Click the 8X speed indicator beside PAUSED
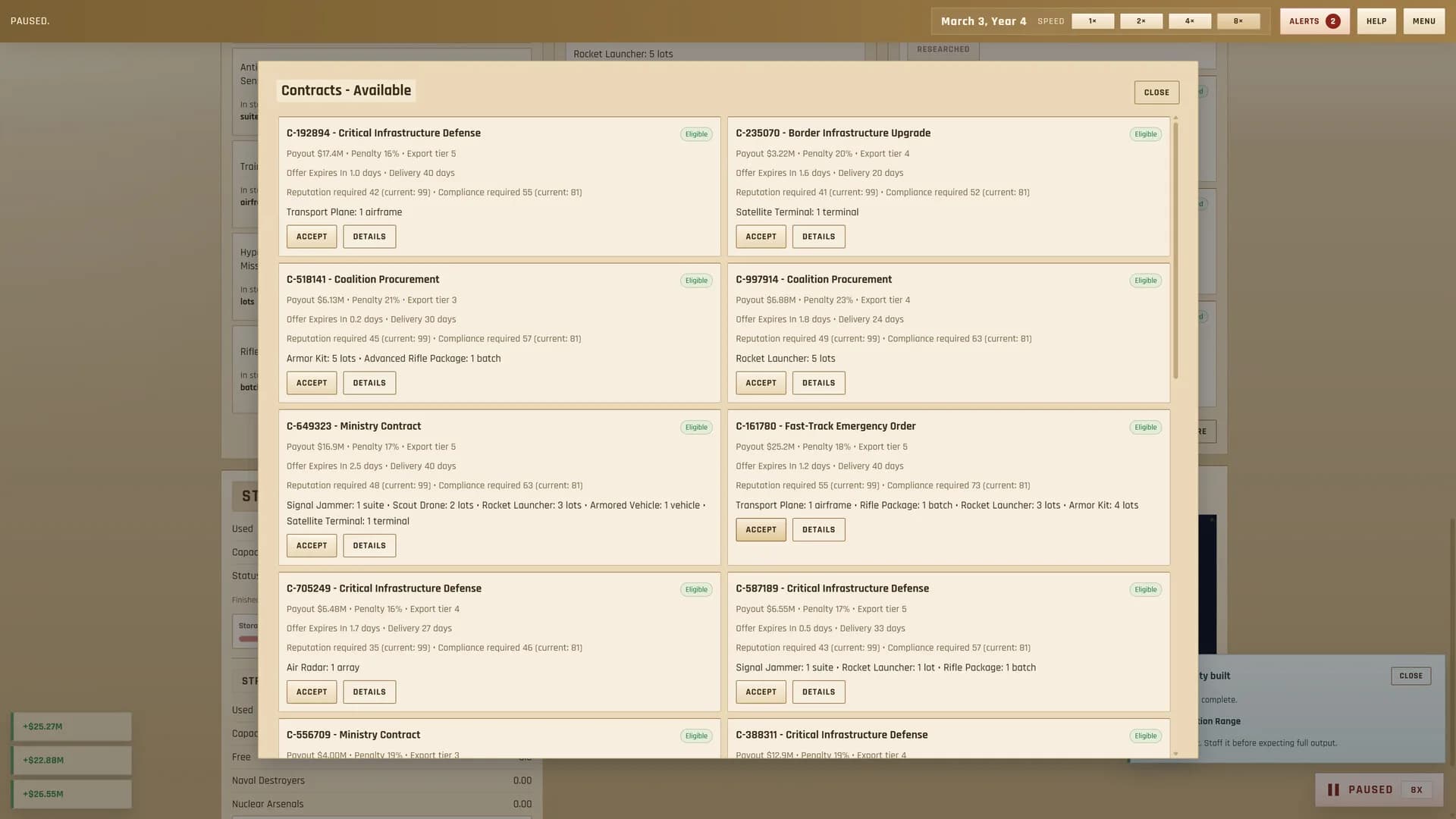The height and width of the screenshot is (819, 1456). point(1416,789)
